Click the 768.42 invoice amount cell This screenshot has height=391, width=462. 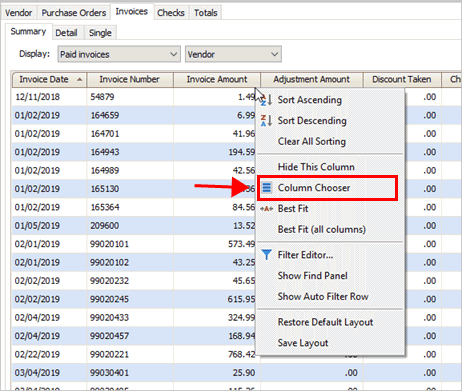(215, 354)
